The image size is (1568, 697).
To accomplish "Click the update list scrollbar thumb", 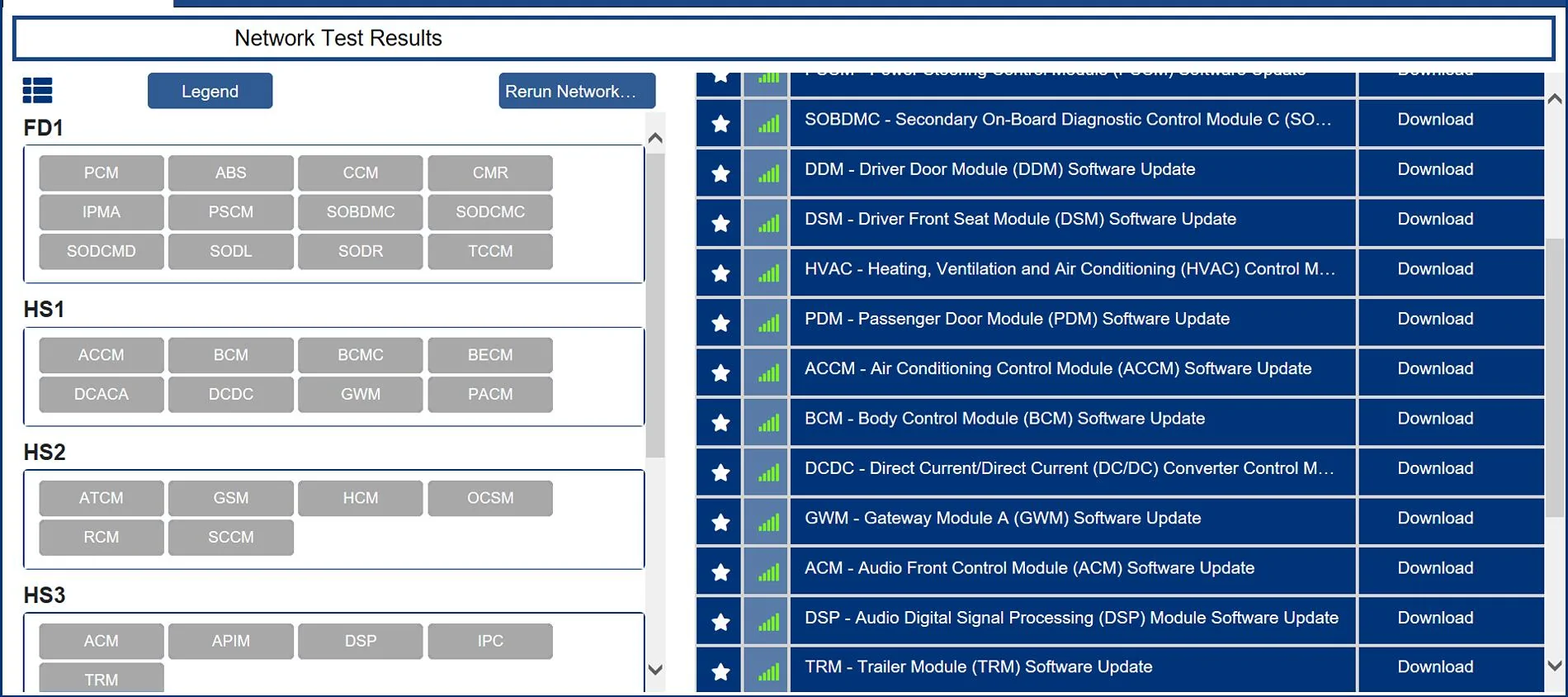I will pos(1555,377).
